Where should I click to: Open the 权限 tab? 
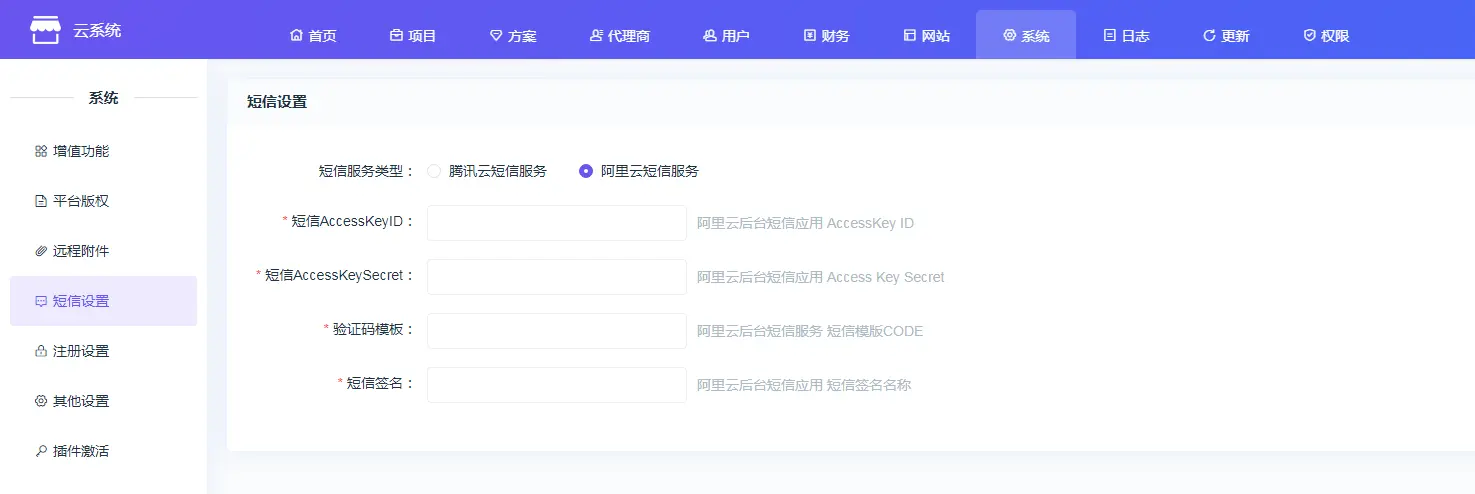tap(1327, 35)
